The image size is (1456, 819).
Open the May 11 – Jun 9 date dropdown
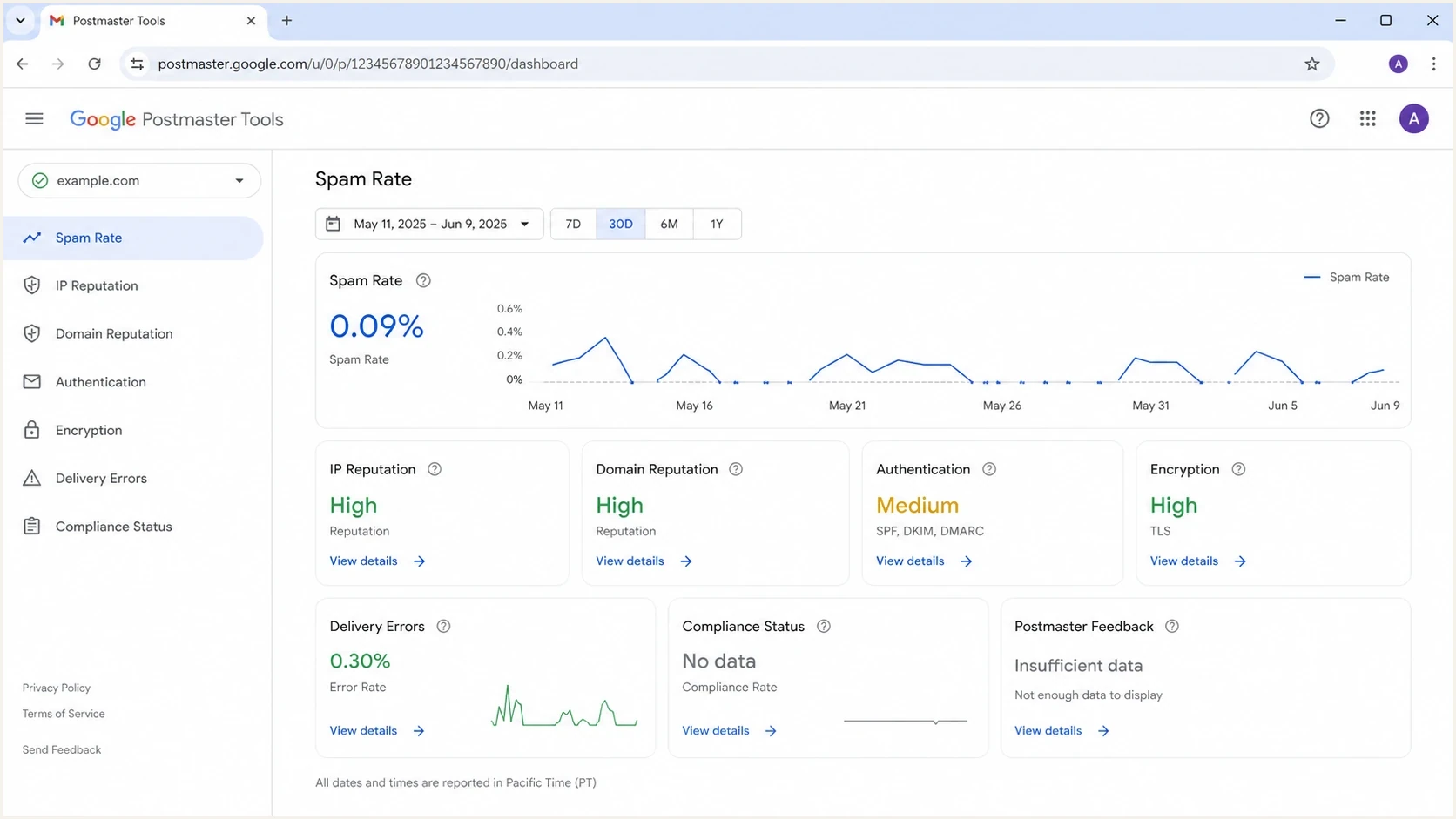429,224
